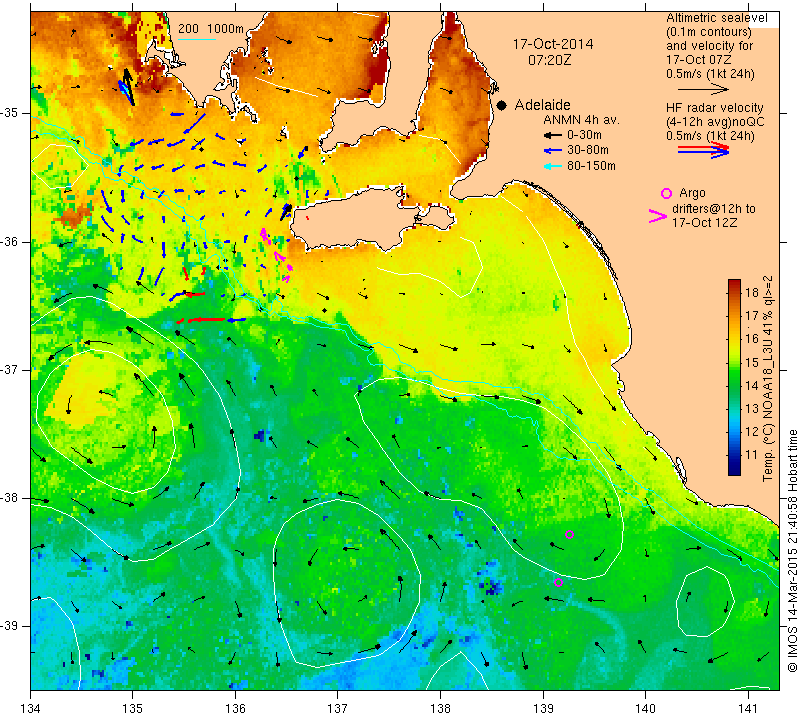Click the longitude axis label '139'
800x720 pixels.
[543, 708]
